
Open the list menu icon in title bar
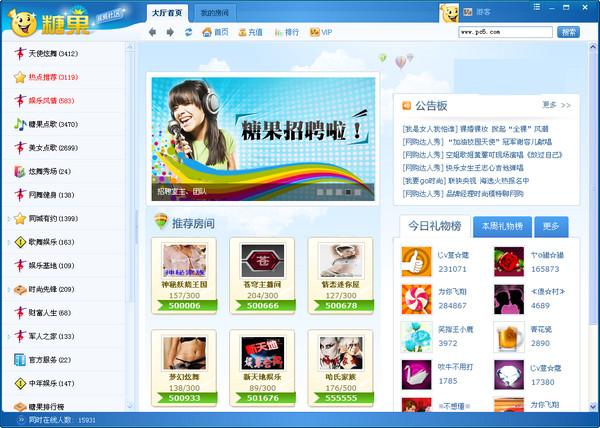(537, 7)
